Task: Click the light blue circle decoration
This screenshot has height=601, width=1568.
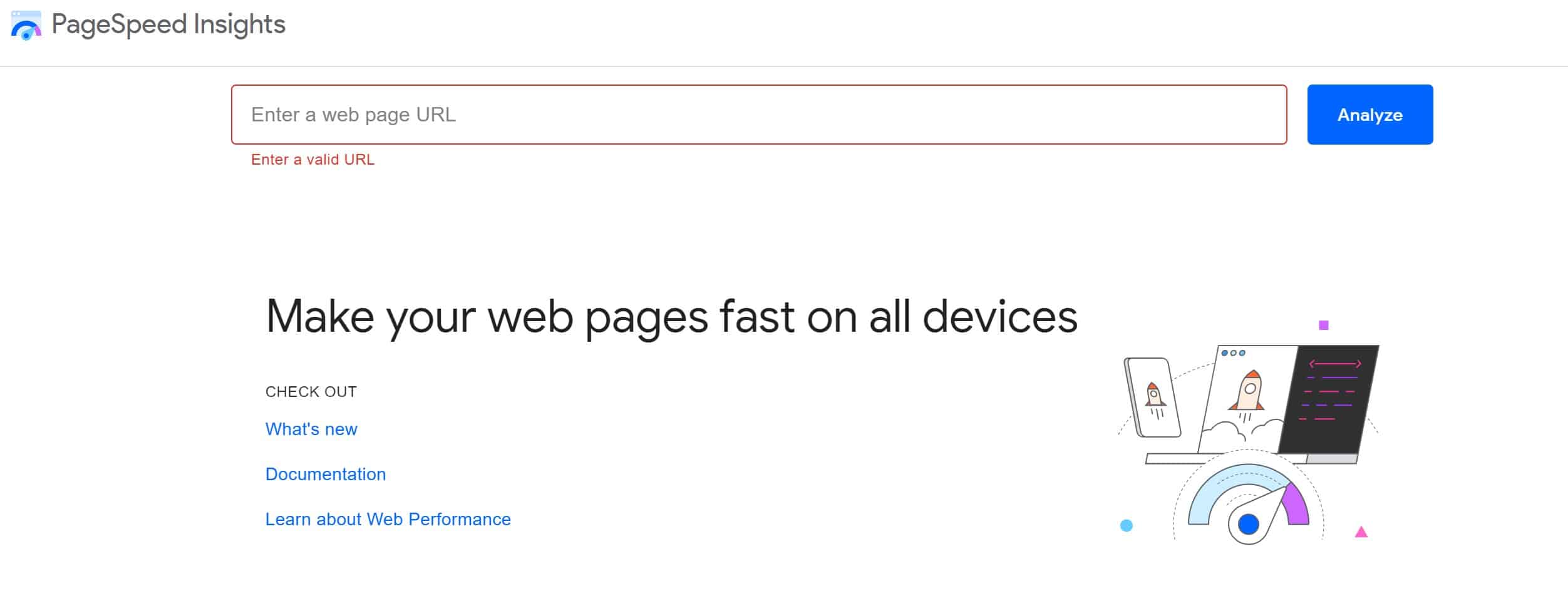Action: pos(1126,525)
